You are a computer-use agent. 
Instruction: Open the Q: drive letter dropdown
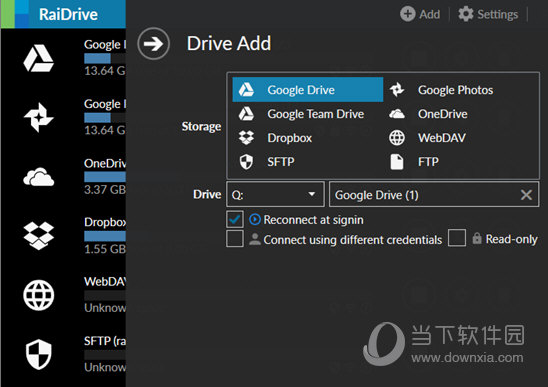(275, 194)
